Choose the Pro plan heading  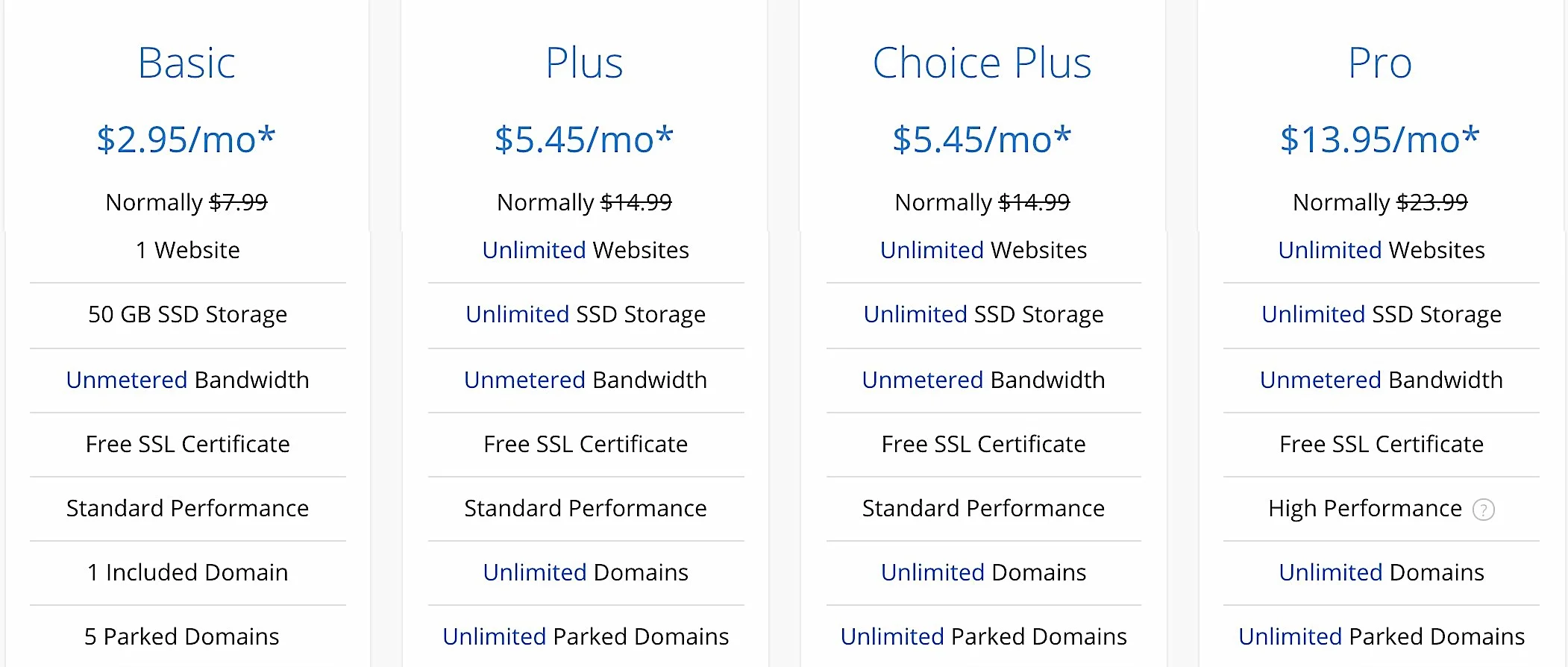point(1380,63)
